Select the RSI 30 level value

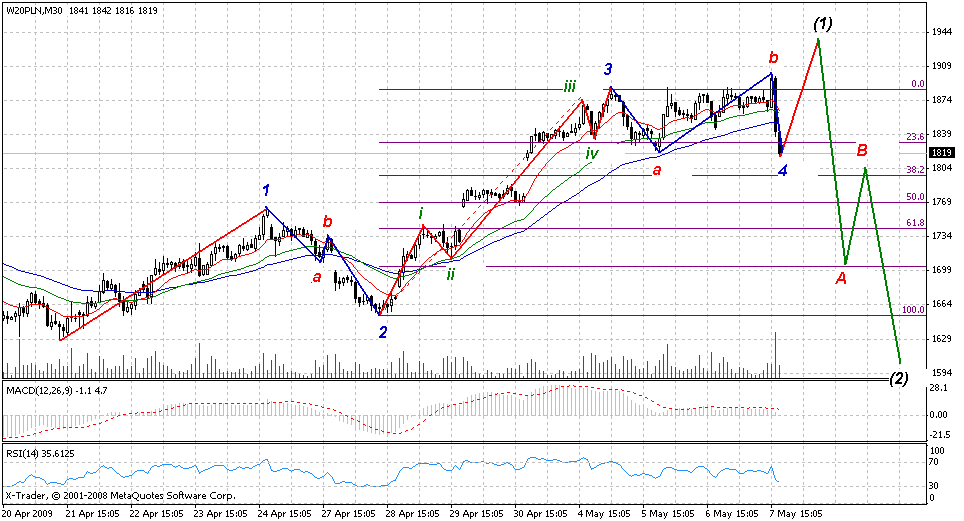coord(933,486)
